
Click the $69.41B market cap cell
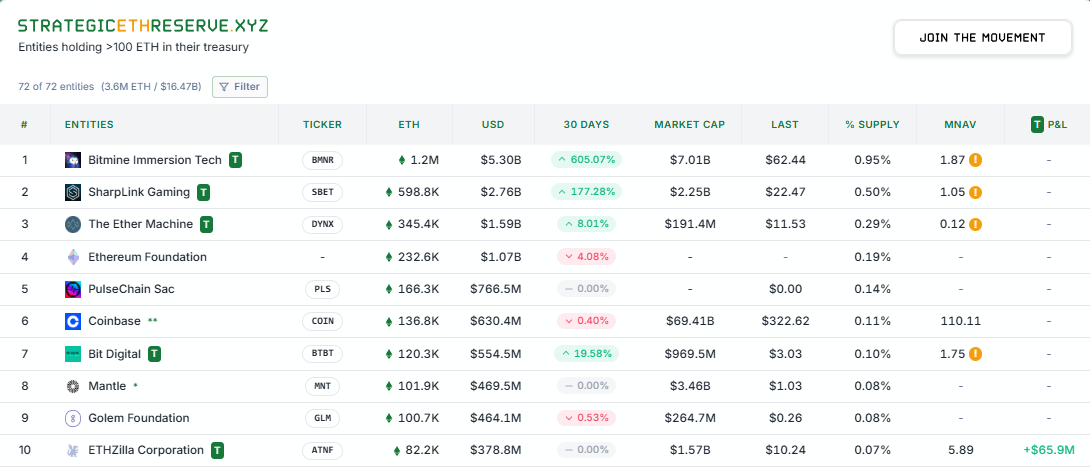click(x=690, y=321)
